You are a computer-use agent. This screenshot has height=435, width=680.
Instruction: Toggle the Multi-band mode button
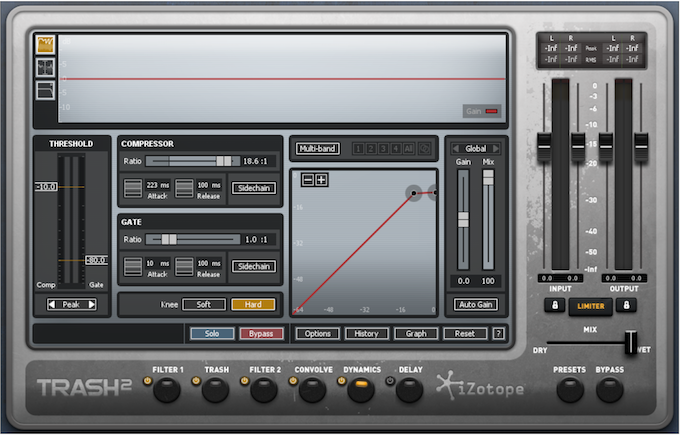317,149
